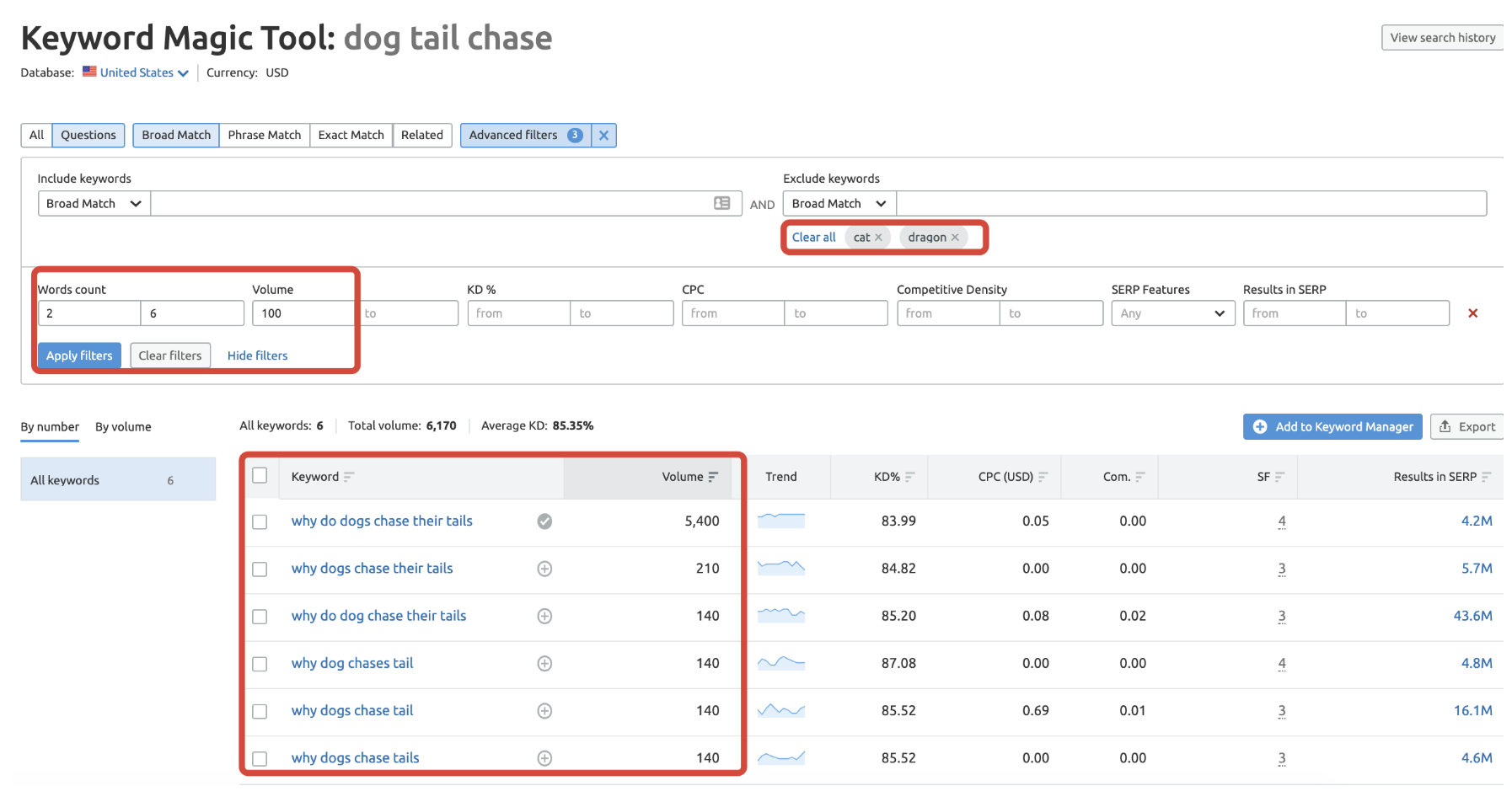
Task: Select the By volume tab
Action: (x=122, y=426)
